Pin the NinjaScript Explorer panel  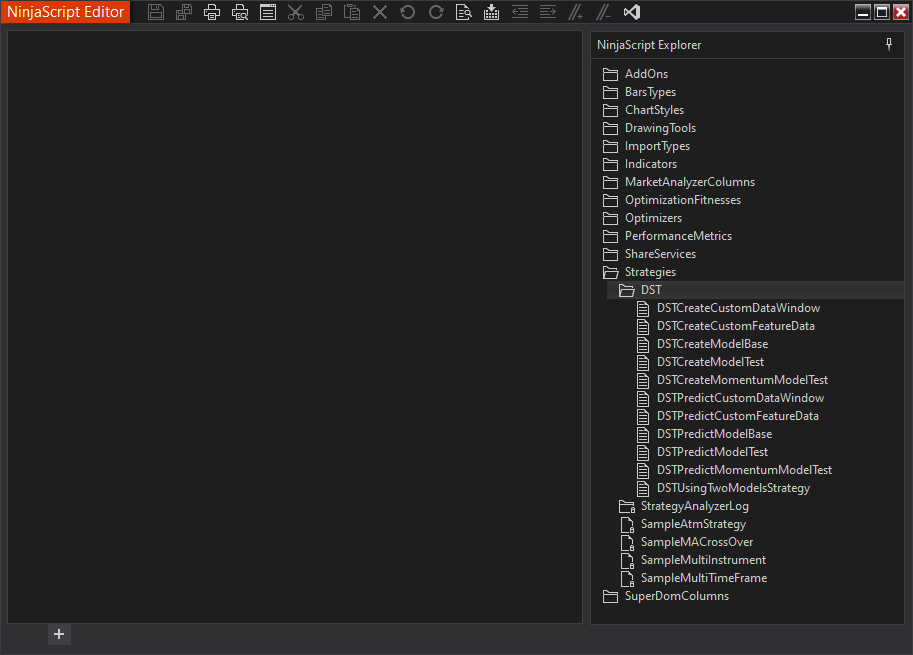(x=889, y=45)
